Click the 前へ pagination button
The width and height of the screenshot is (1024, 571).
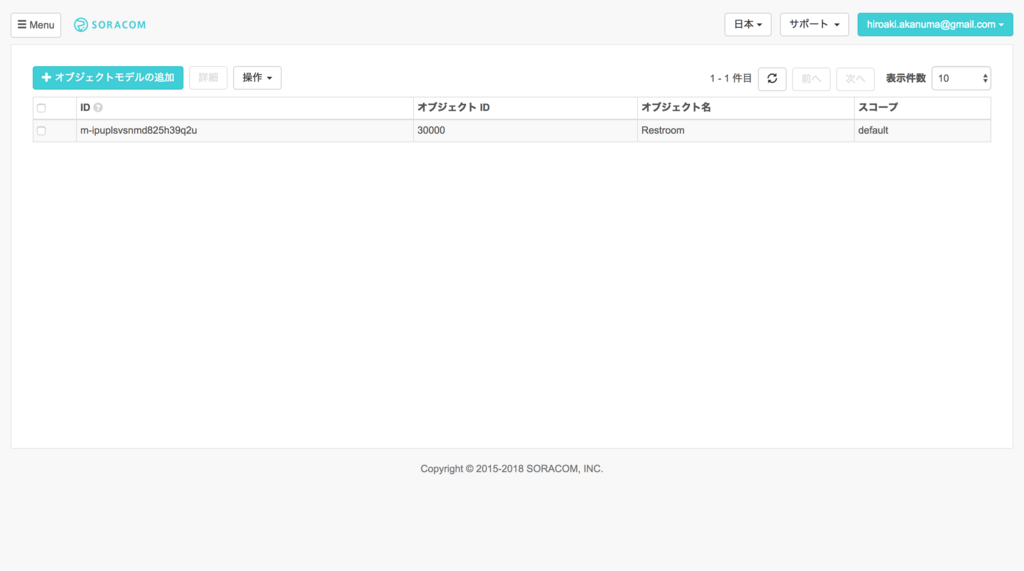click(811, 78)
